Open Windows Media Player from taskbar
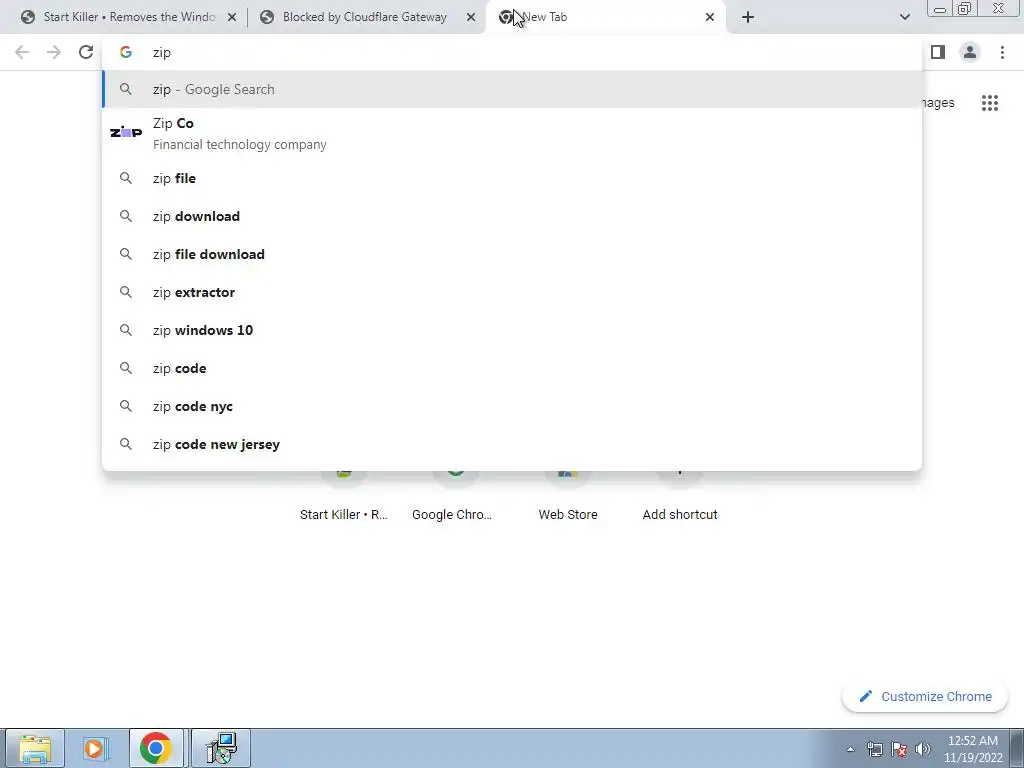 coord(95,748)
